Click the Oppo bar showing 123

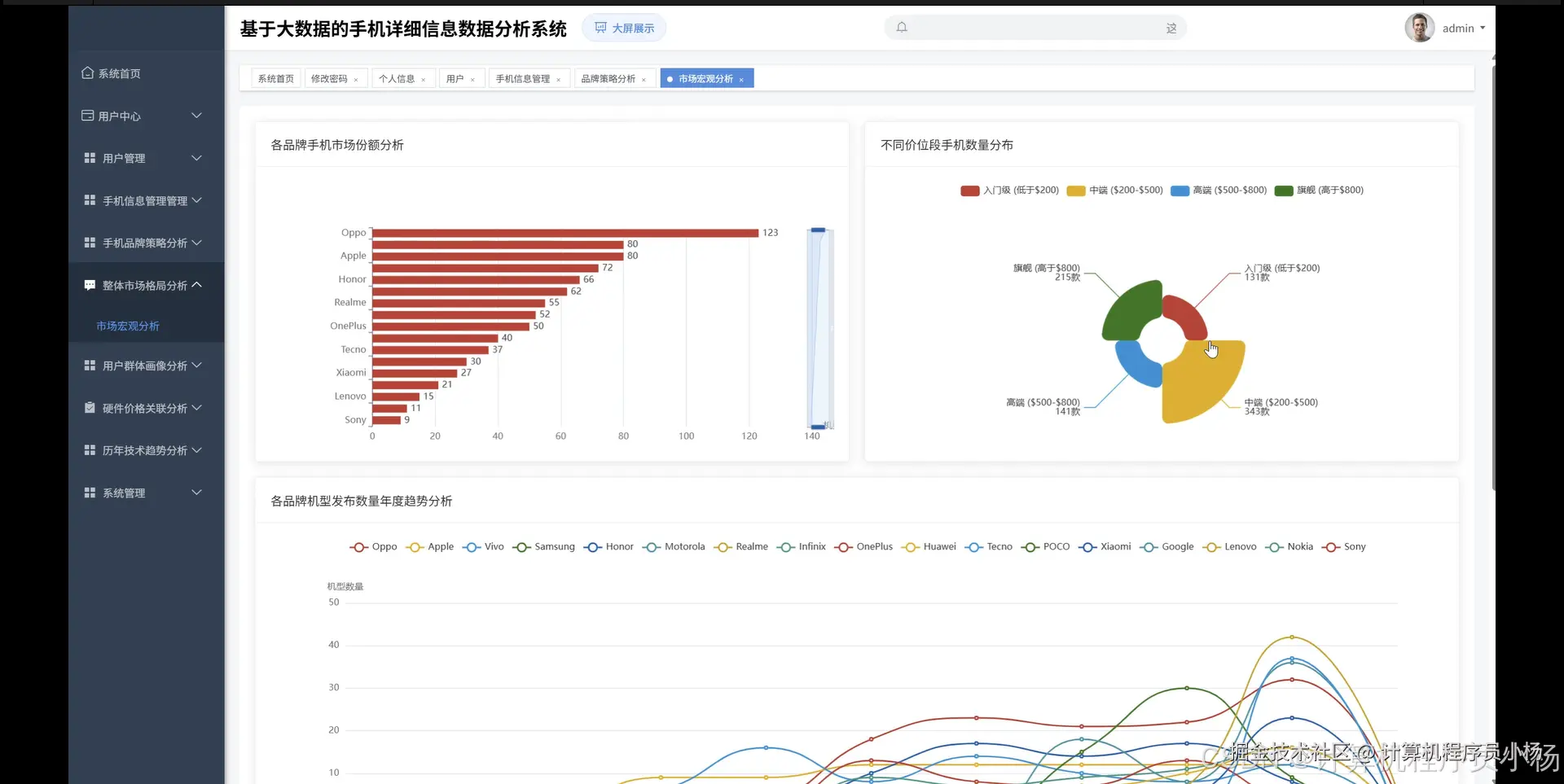565,233
